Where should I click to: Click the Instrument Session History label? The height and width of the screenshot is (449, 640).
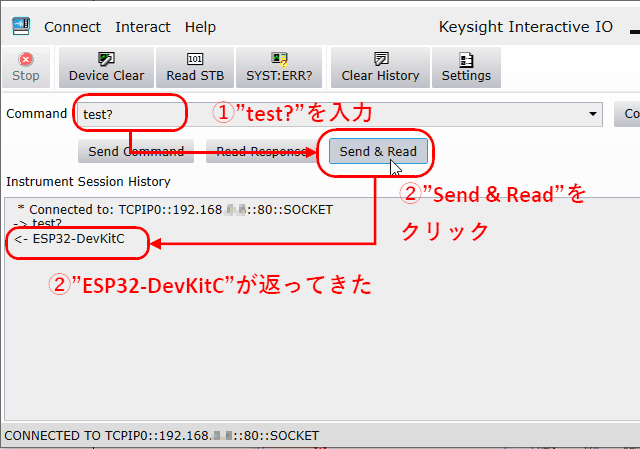[88, 181]
